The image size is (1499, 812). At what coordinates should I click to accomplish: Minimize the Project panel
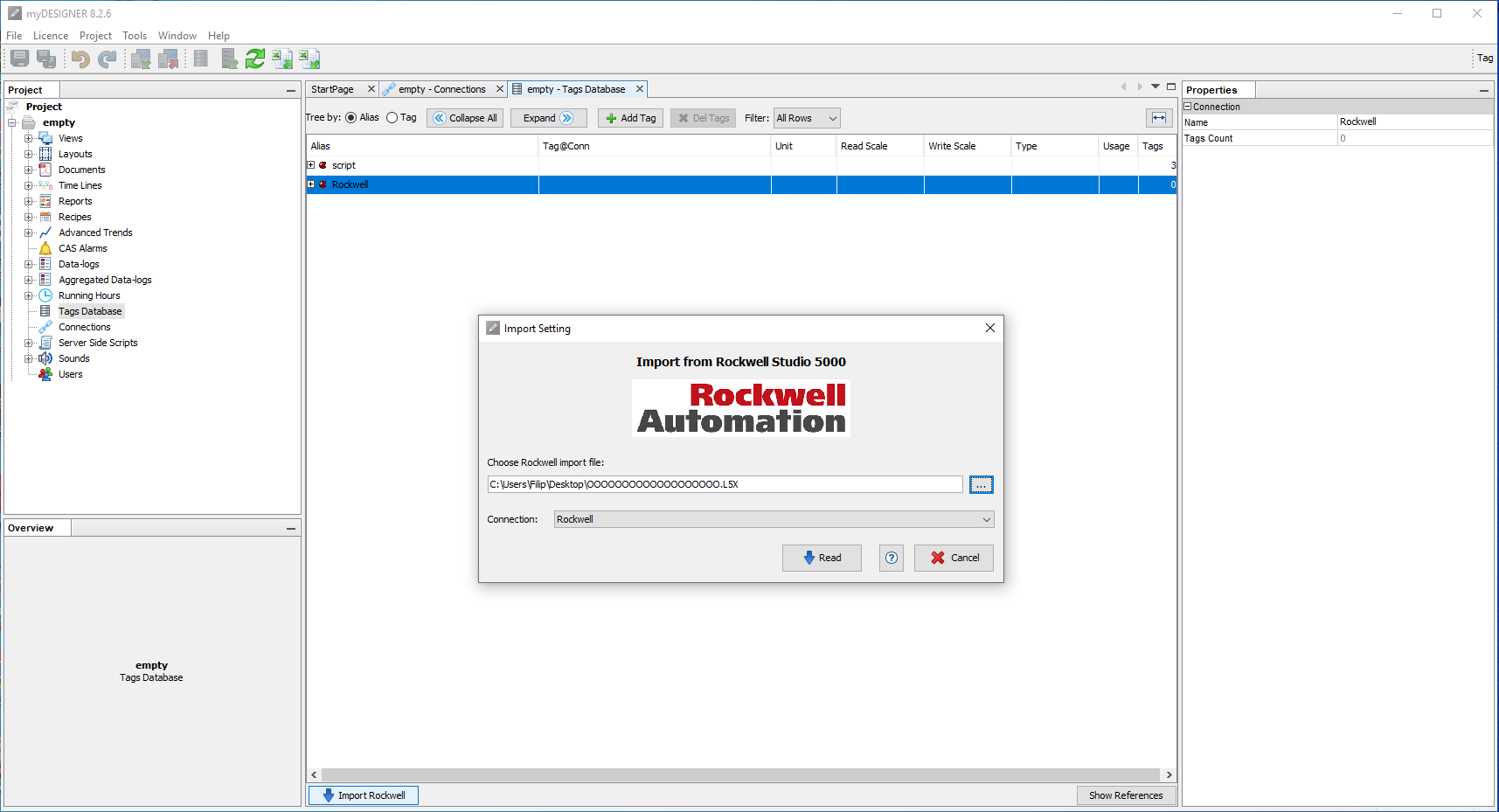point(291,90)
